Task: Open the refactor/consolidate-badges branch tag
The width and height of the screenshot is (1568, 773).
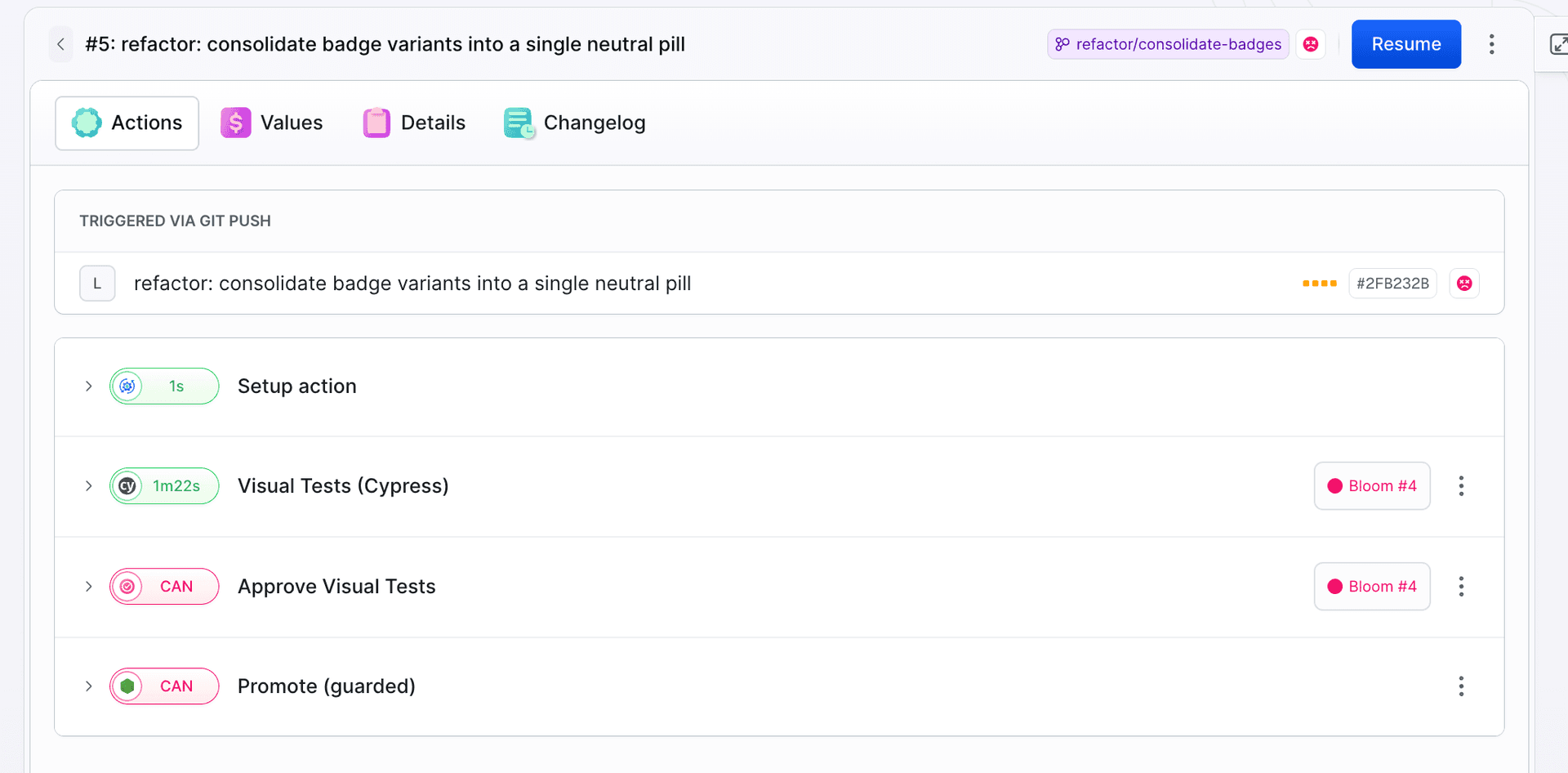Action: tap(1168, 44)
